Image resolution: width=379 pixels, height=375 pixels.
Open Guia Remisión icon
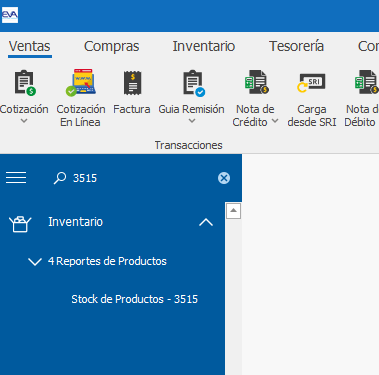[x=194, y=83]
